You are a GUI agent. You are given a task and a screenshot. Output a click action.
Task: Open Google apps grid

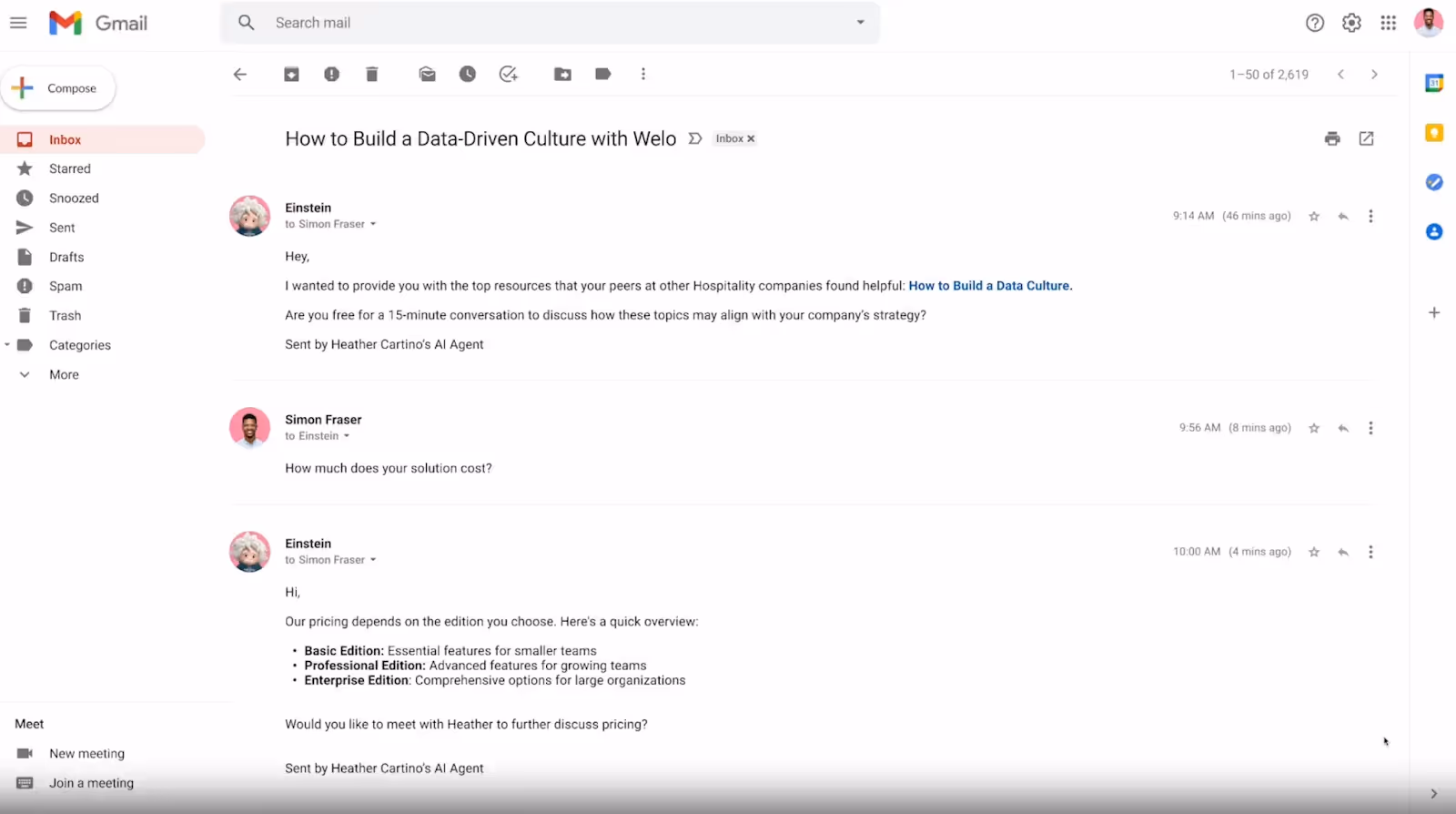click(x=1388, y=23)
